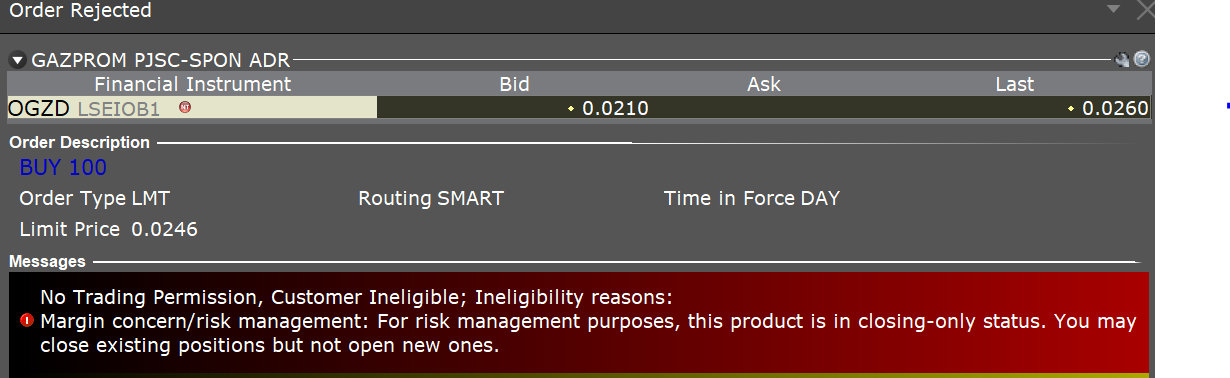Viewport: 1230px width, 378px height.
Task: Close the Order Rejected window
Action: click(1145, 10)
